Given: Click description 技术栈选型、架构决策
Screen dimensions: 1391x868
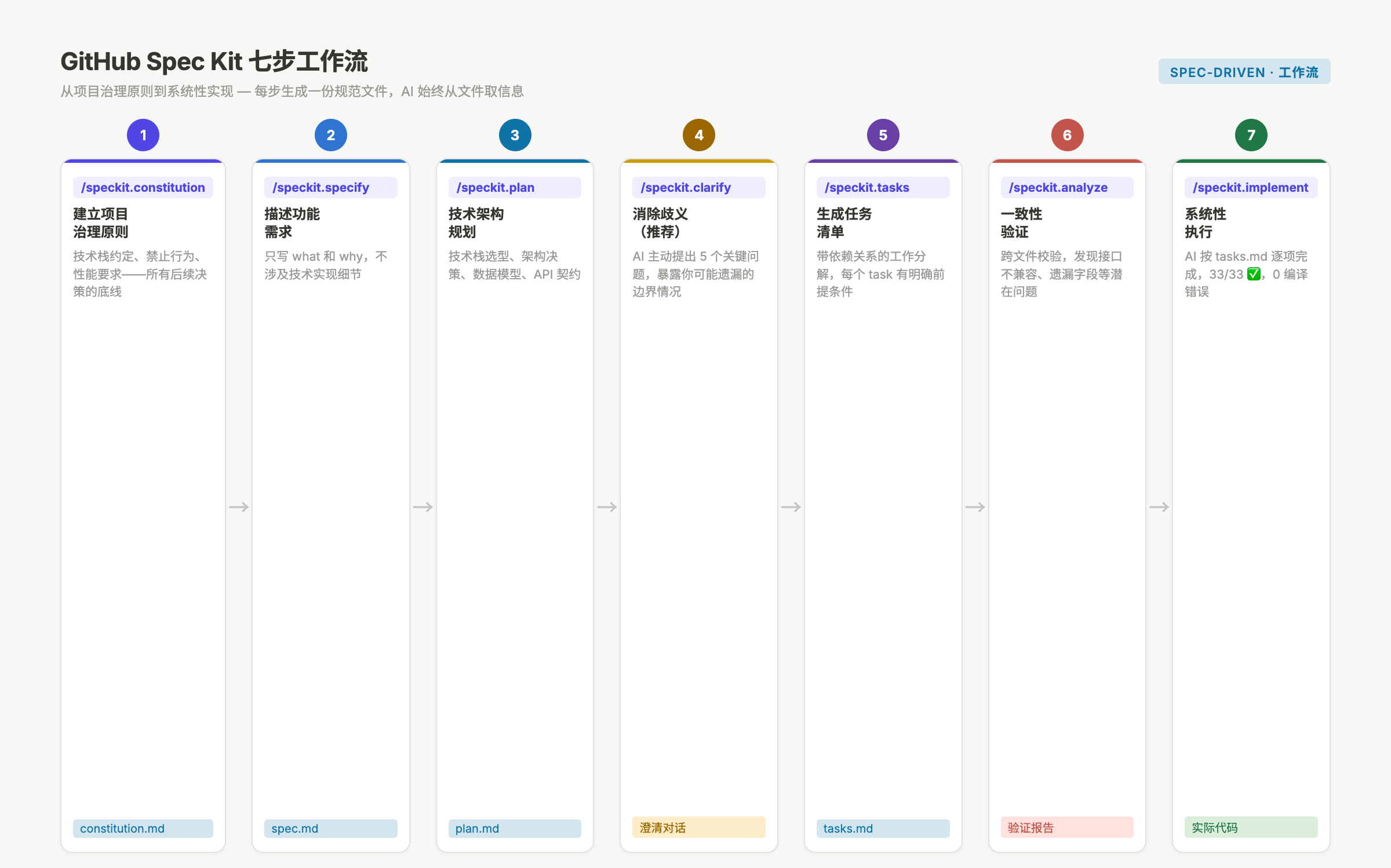Looking at the screenshot, I should pyautogui.click(x=515, y=265).
